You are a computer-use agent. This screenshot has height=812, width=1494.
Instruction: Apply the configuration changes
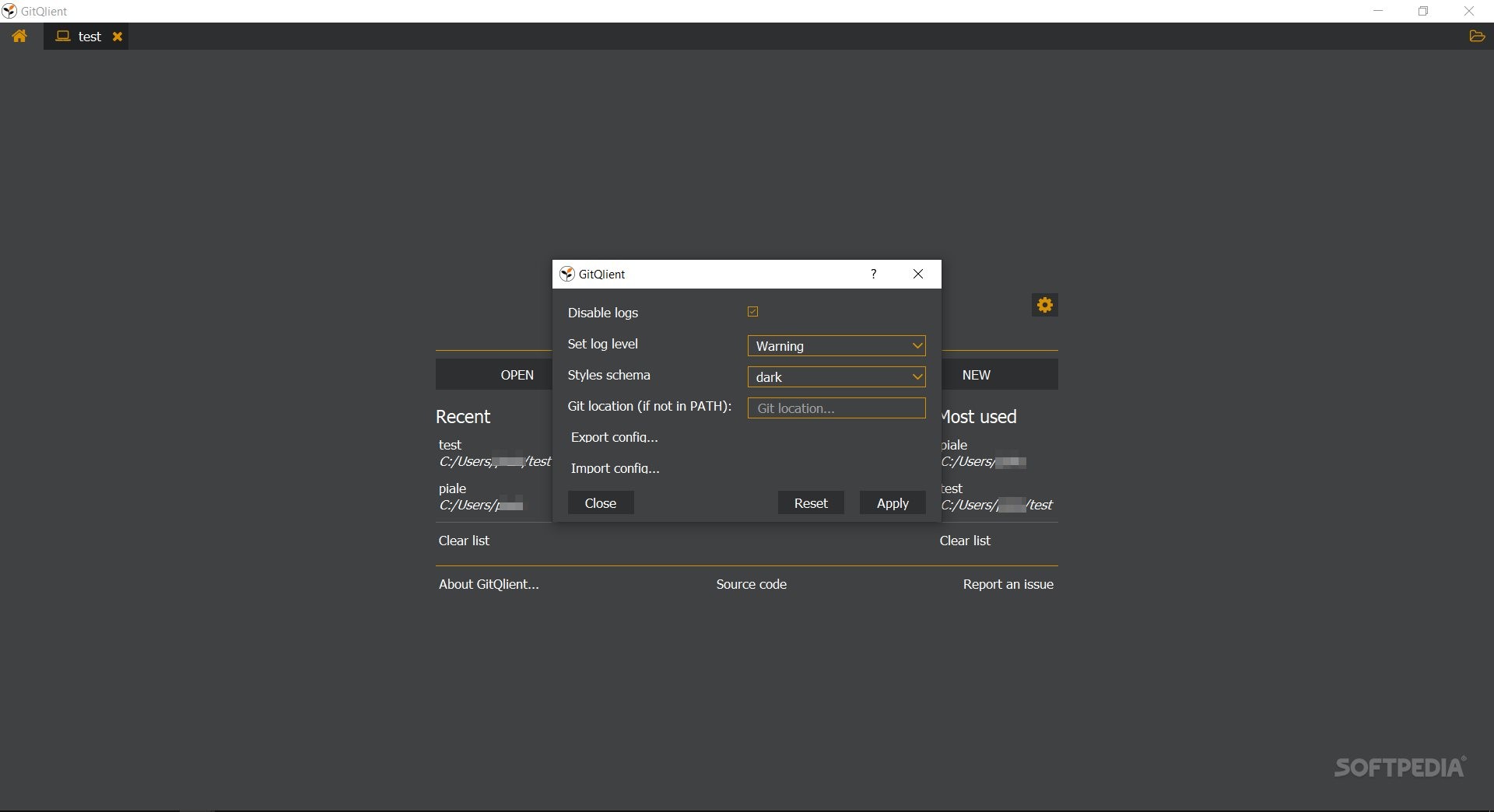click(x=893, y=503)
